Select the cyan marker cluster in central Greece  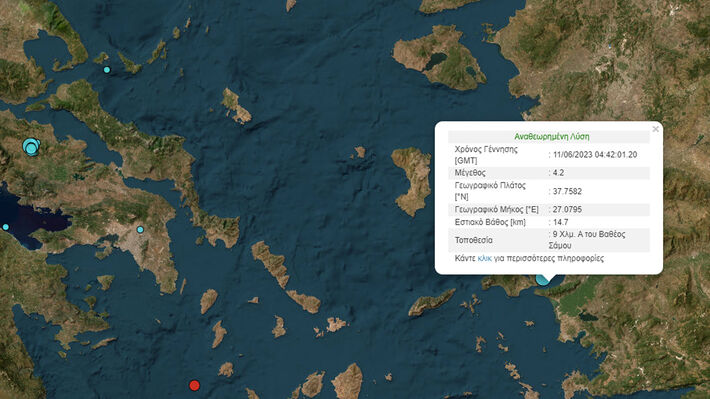point(31,147)
